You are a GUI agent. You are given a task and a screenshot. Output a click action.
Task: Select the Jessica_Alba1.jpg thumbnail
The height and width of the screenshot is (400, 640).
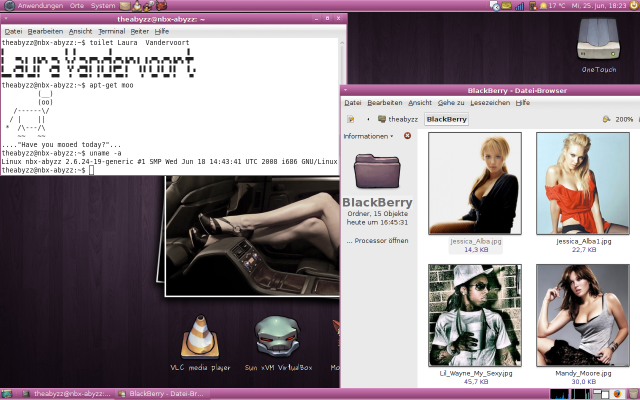(x=583, y=183)
